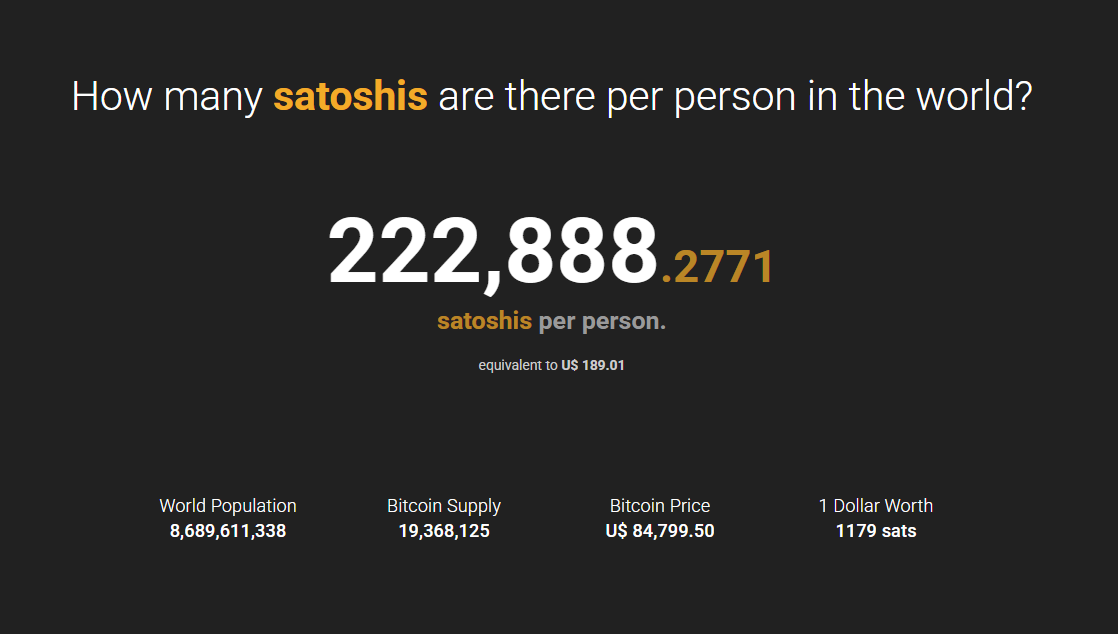Click the orange "satoshis" word below the number
This screenshot has width=1118, height=634.
point(484,321)
